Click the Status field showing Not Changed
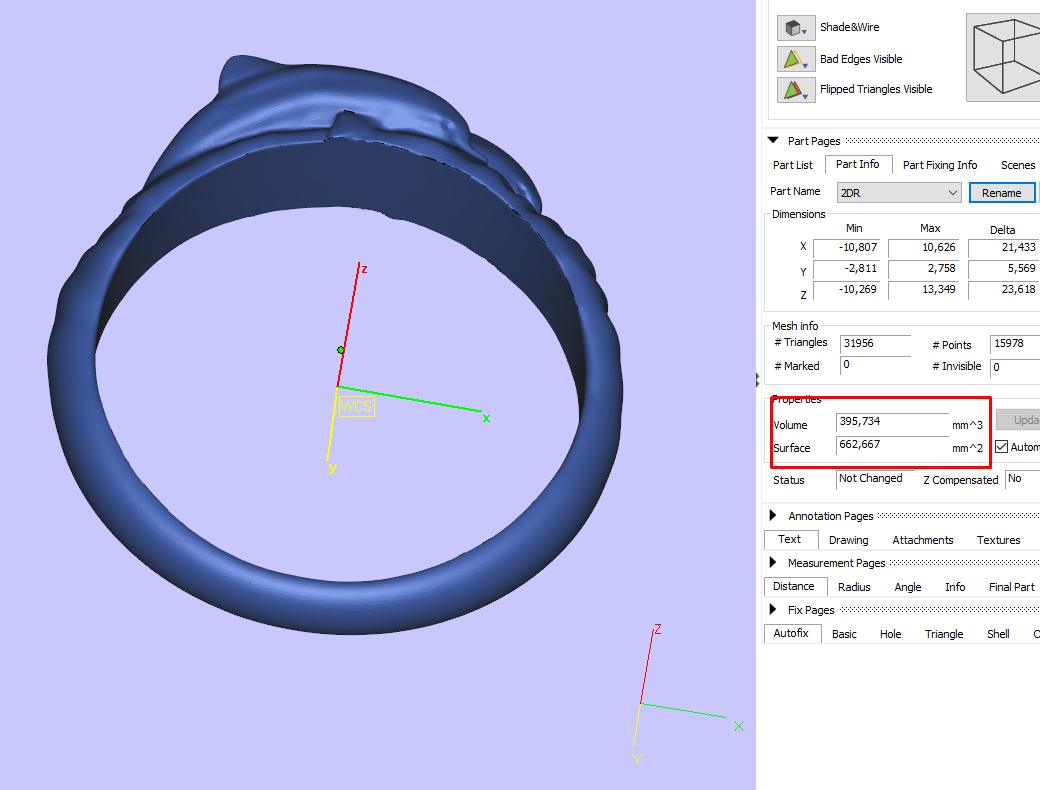Viewport: 1040px width, 790px height. 876,479
